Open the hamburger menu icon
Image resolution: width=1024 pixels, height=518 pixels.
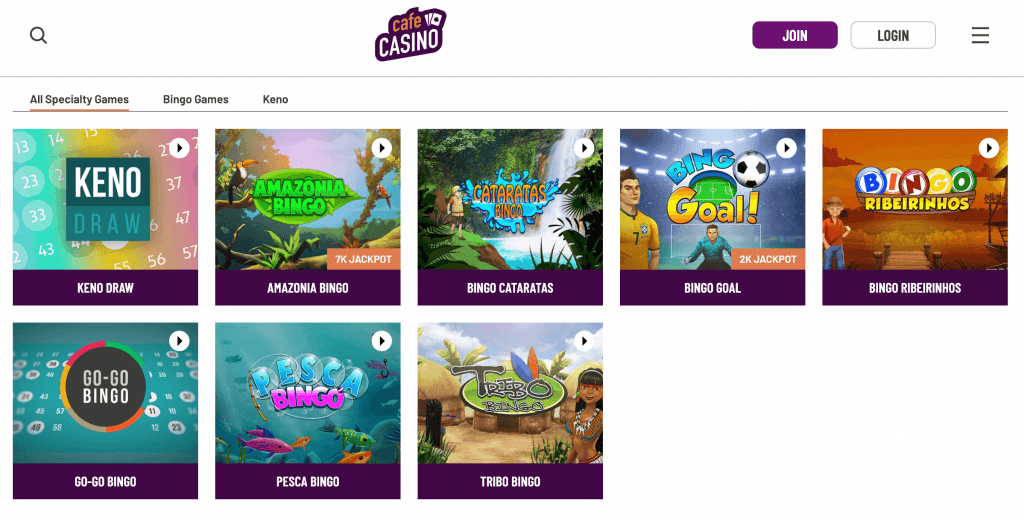(x=980, y=35)
